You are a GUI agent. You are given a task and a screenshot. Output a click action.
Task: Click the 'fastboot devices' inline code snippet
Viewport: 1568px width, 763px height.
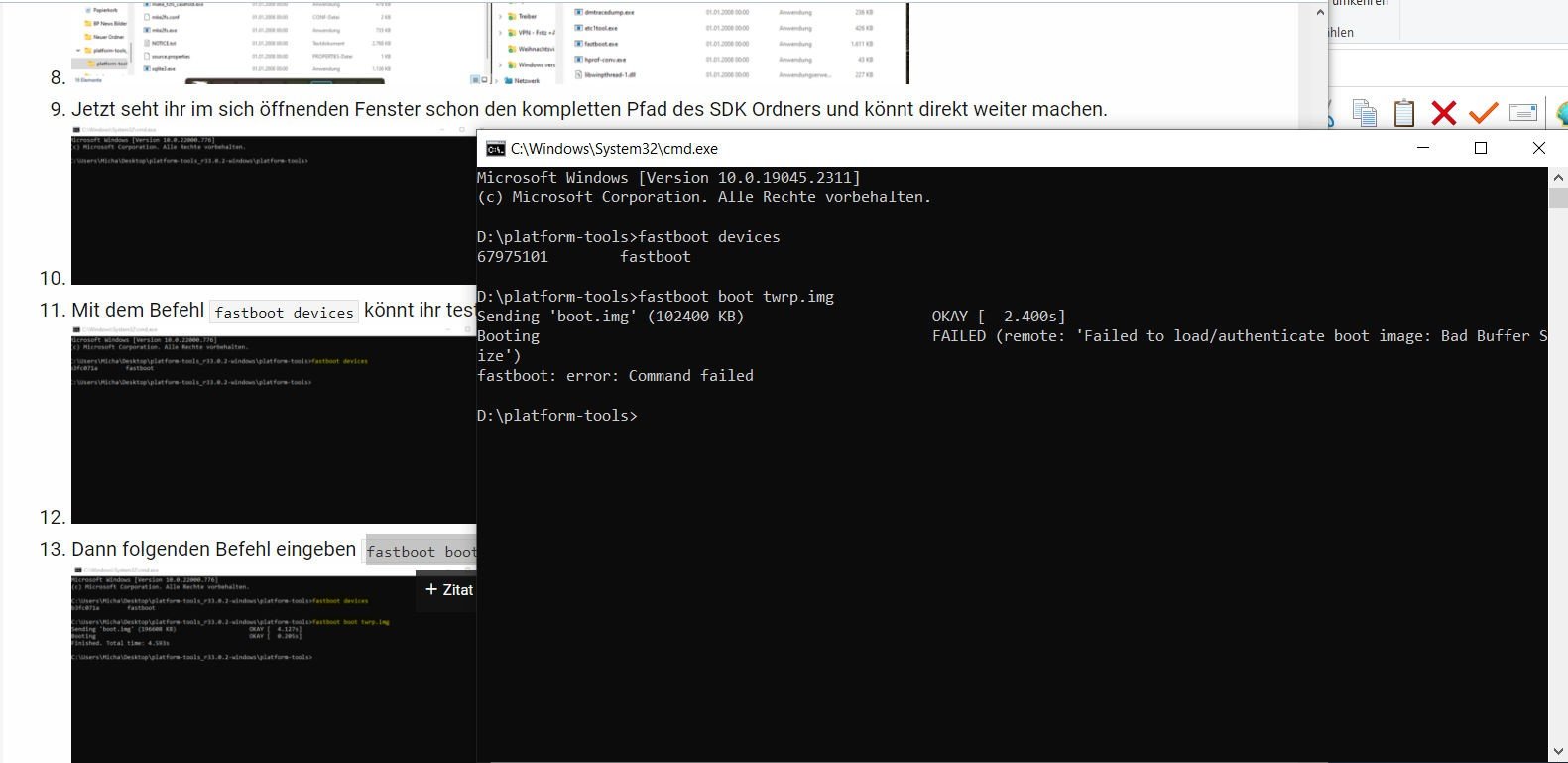point(284,313)
